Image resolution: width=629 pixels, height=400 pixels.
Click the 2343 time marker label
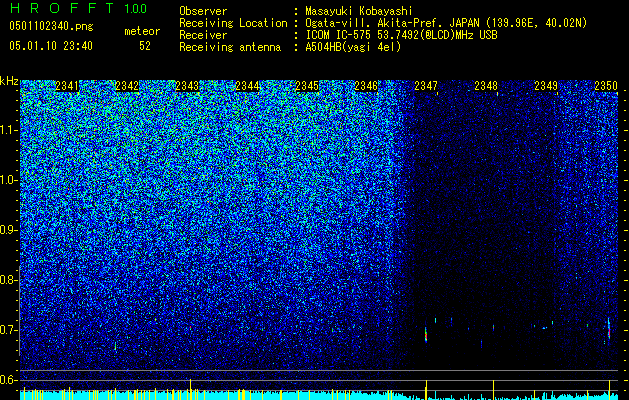pos(187,86)
